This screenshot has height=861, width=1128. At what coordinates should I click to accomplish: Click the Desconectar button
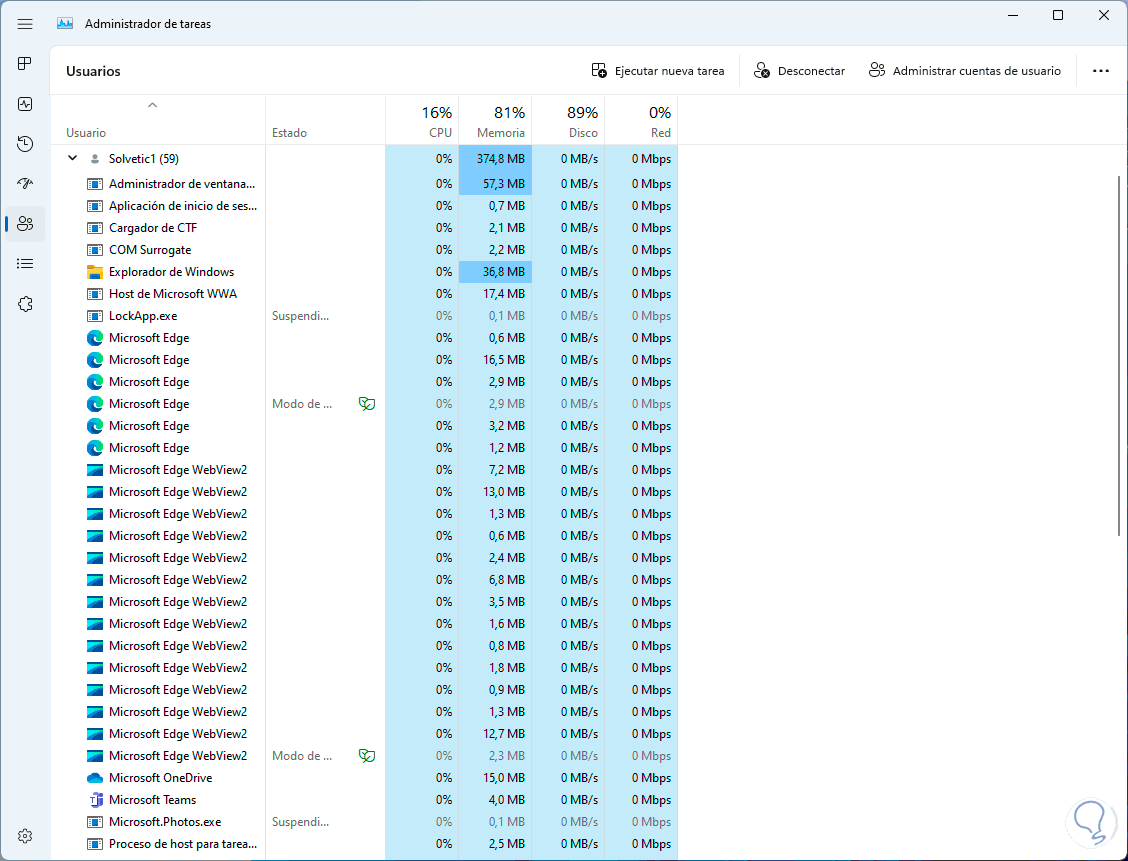(799, 70)
